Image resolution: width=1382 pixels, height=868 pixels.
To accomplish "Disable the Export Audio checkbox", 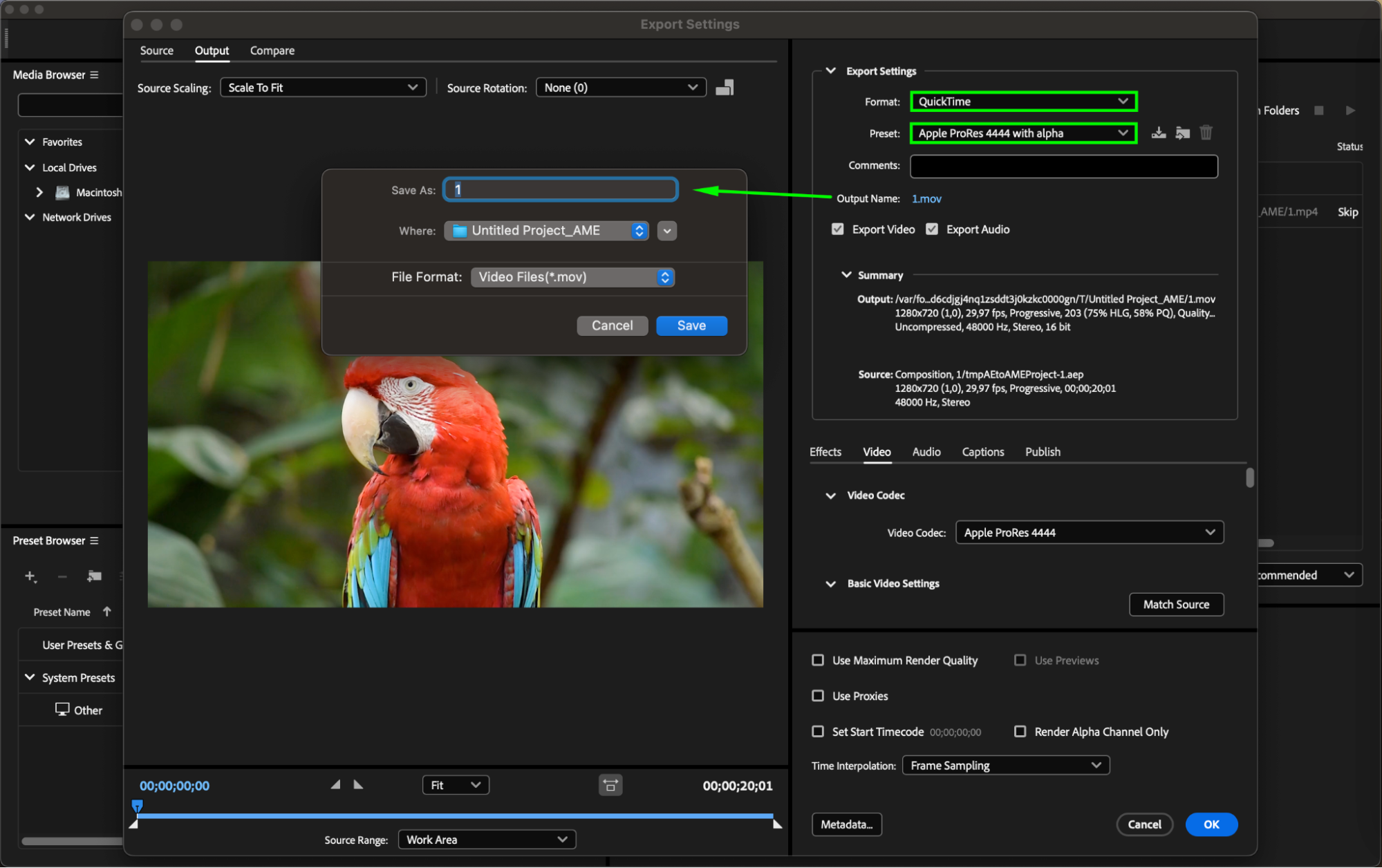I will (932, 229).
